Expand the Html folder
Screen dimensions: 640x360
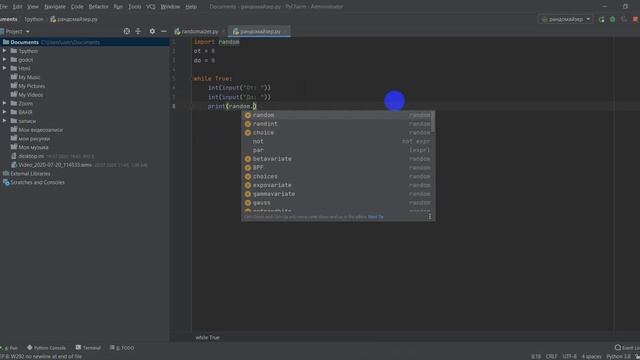4,68
